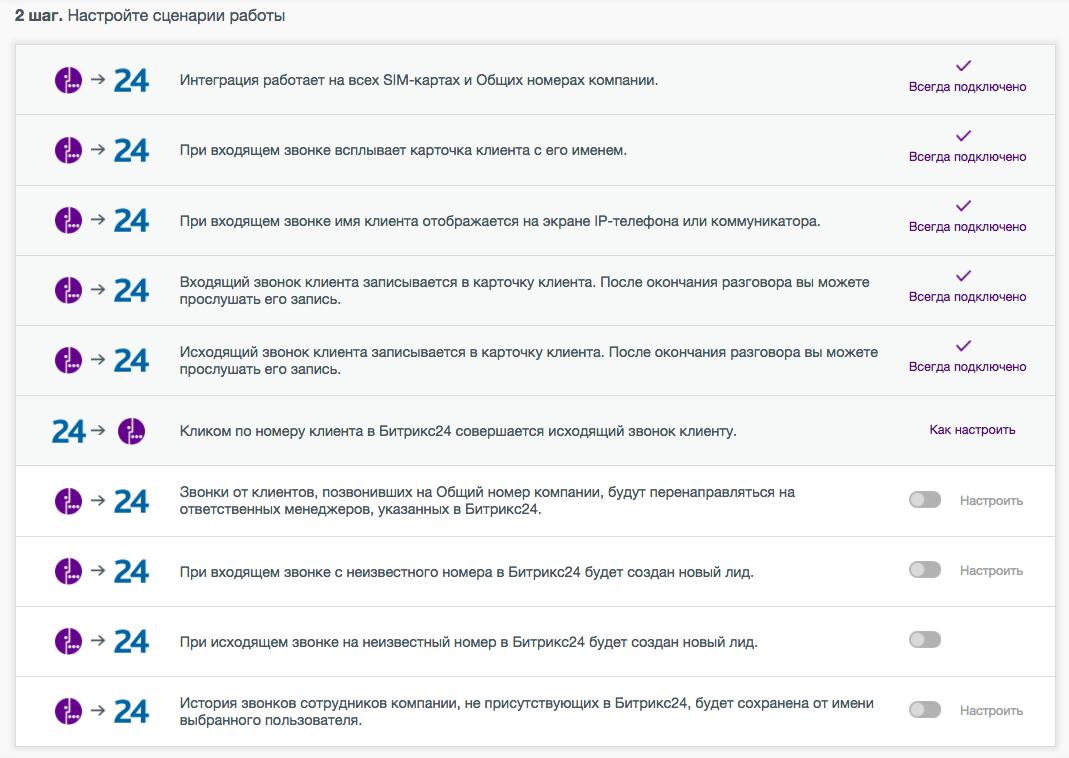Toggle lead creation for incoming unknown numbers

tap(925, 570)
